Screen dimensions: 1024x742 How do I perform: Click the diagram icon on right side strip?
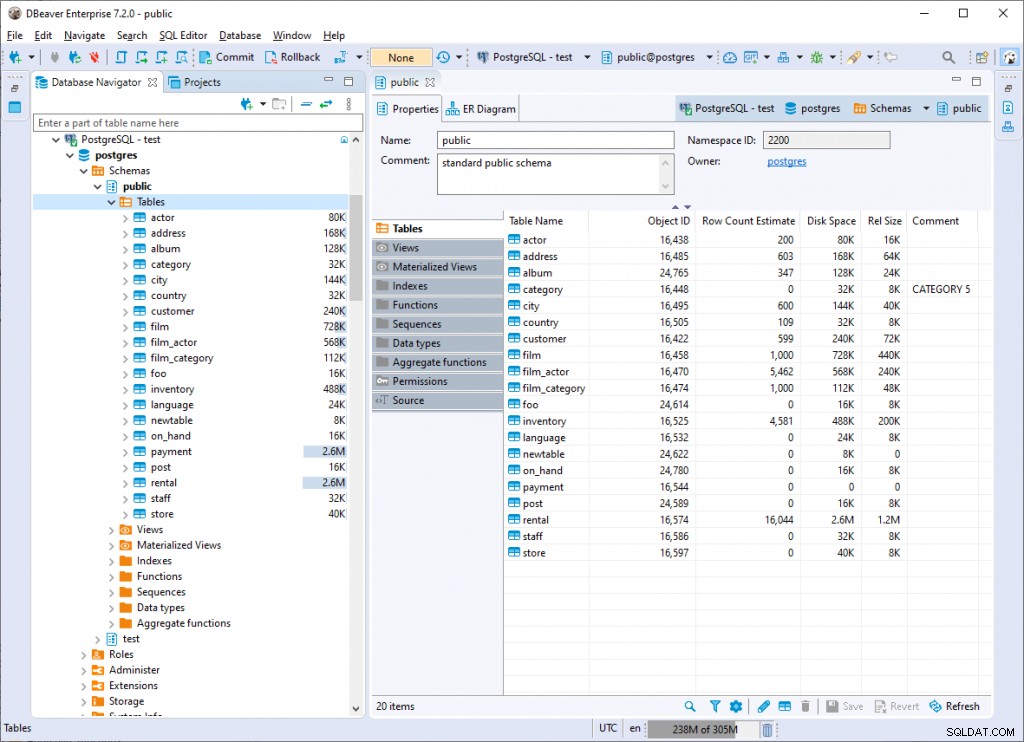(x=1008, y=126)
